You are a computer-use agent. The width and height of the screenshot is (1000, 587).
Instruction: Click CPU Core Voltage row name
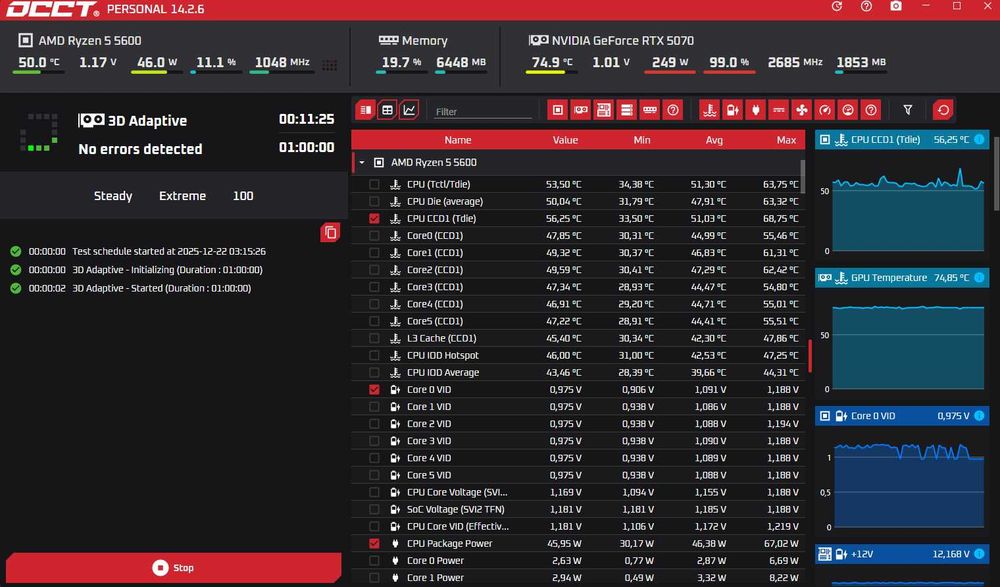pos(457,493)
